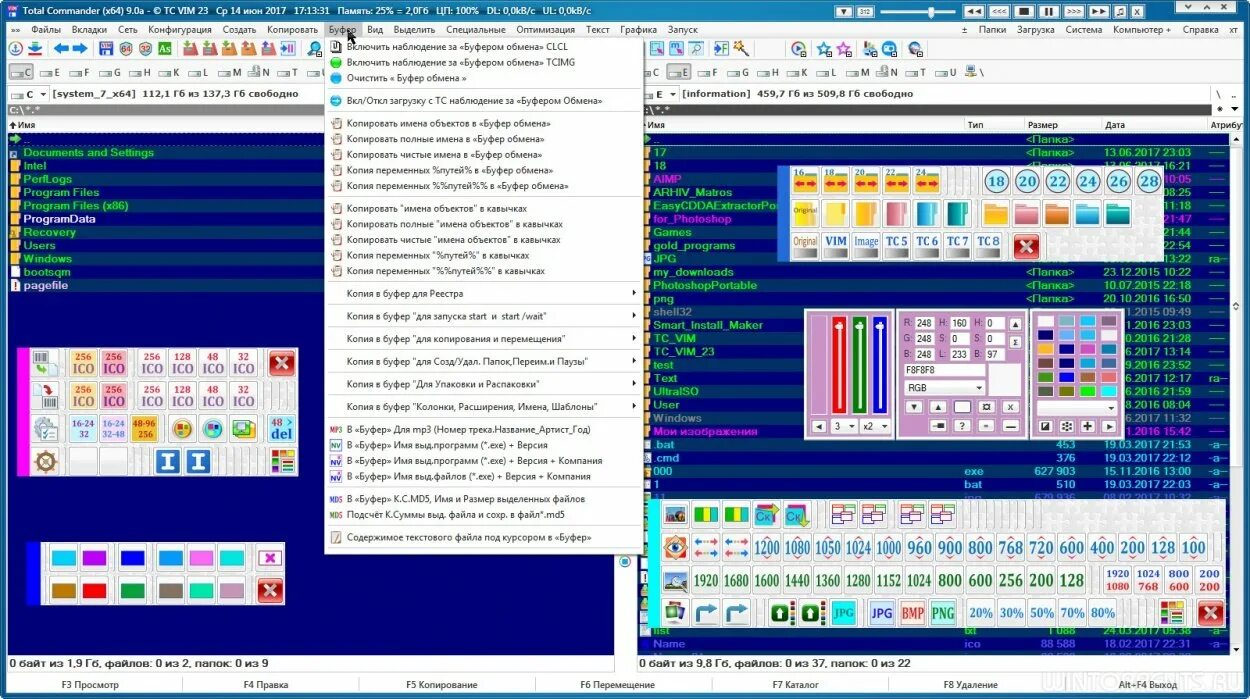Select drive H button in left drive bar
This screenshot has height=699, width=1250.
pos(139,72)
